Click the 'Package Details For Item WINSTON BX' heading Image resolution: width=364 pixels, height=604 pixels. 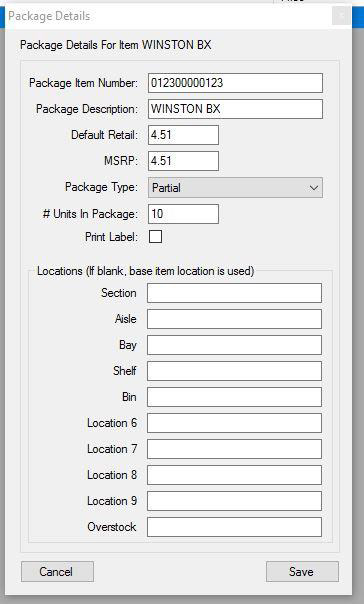point(116,45)
